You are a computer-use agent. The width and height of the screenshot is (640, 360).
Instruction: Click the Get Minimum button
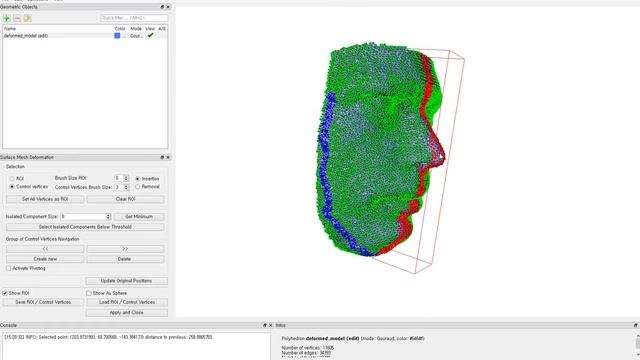[x=139, y=217]
